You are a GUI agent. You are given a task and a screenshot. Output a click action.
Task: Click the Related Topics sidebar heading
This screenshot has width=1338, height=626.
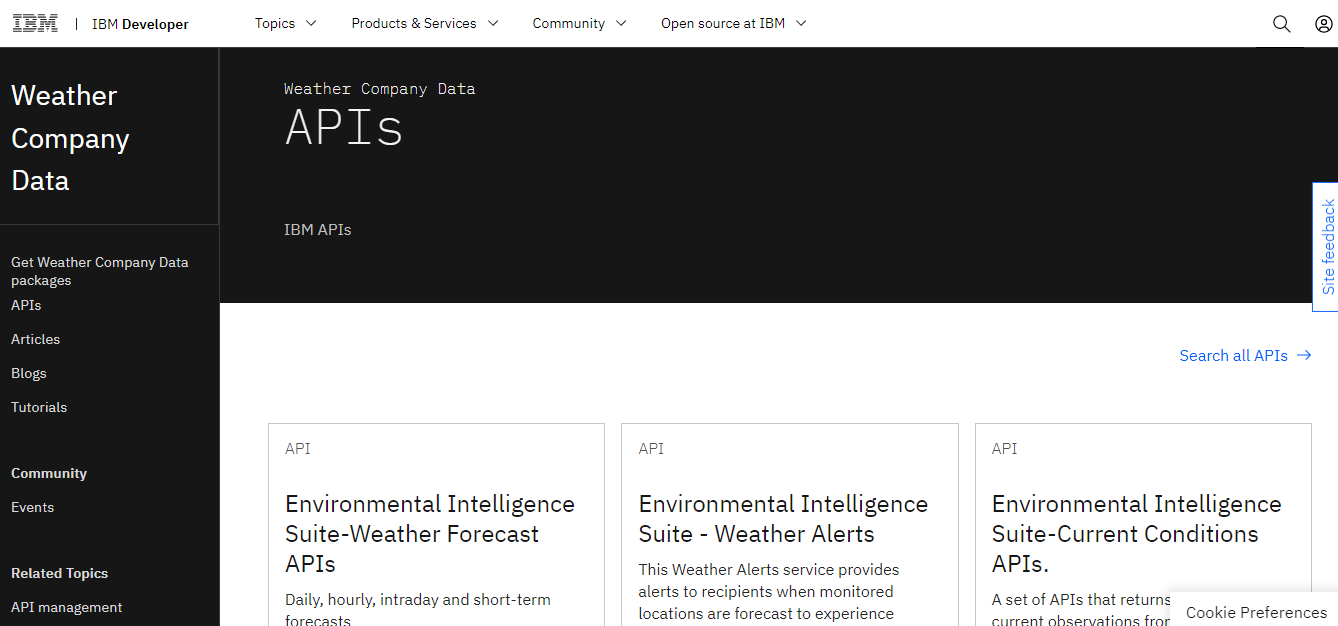[x=60, y=573]
